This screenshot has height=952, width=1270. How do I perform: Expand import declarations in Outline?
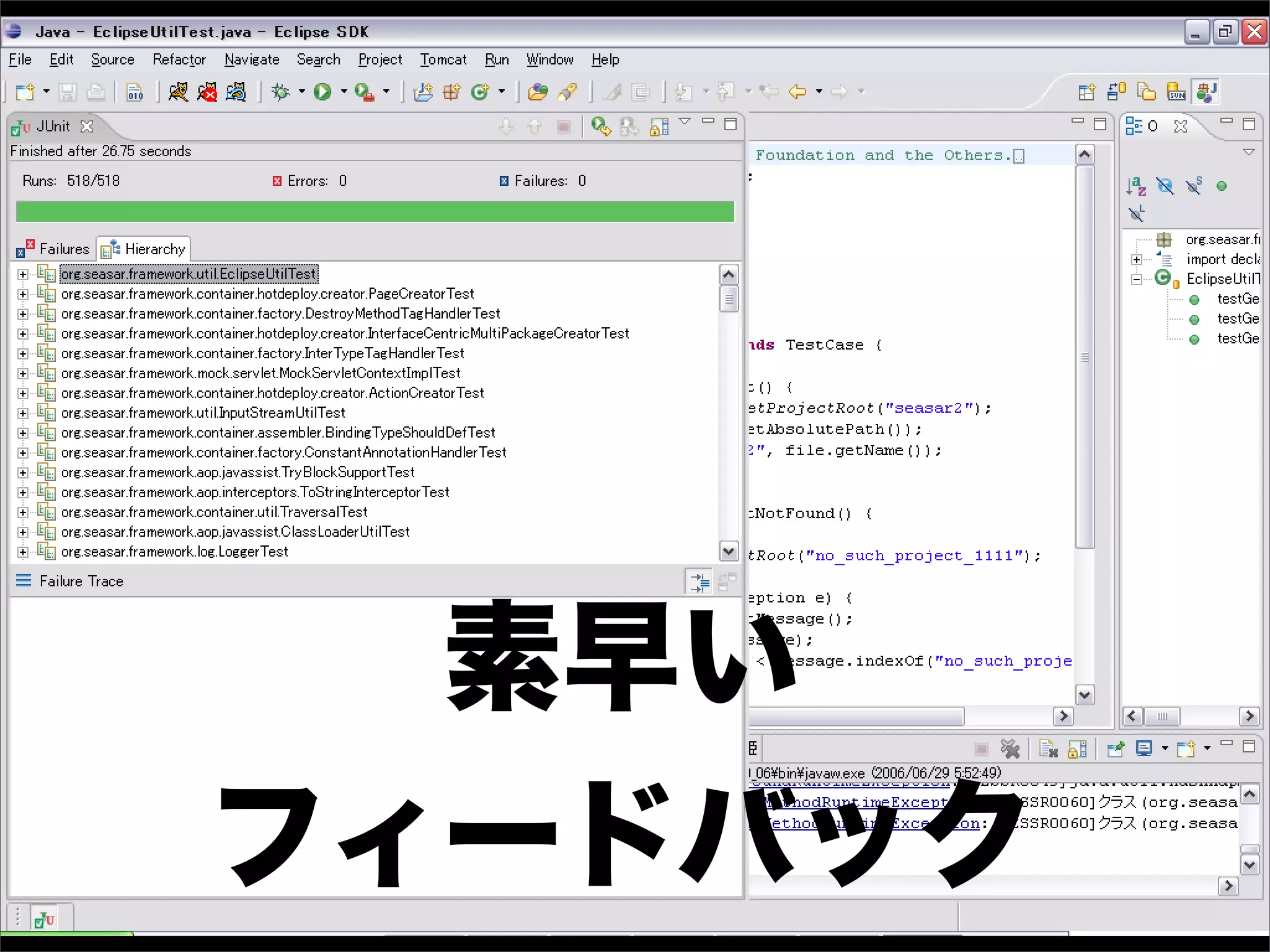point(1136,260)
